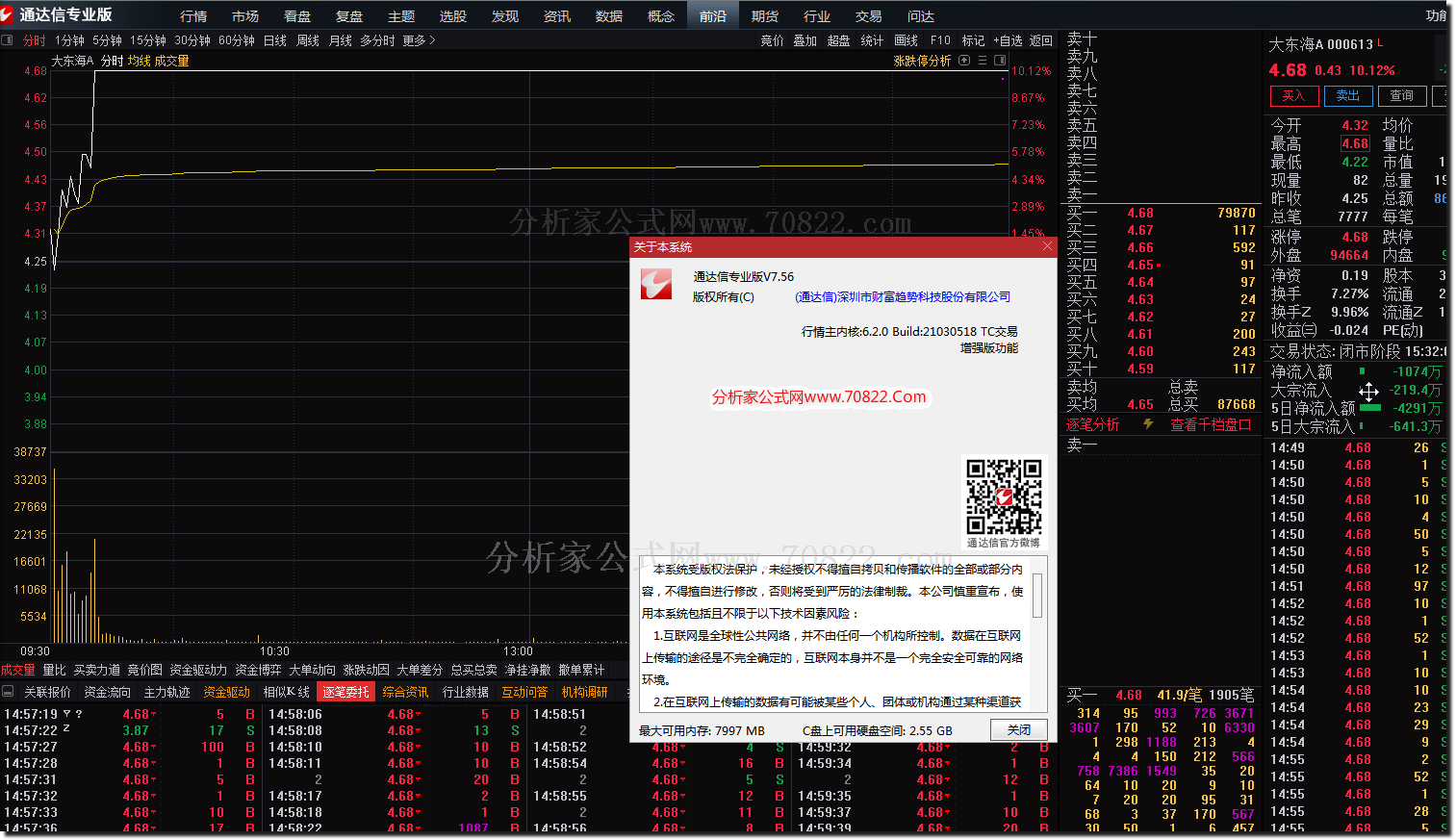Open the 交易 menu

click(x=869, y=15)
